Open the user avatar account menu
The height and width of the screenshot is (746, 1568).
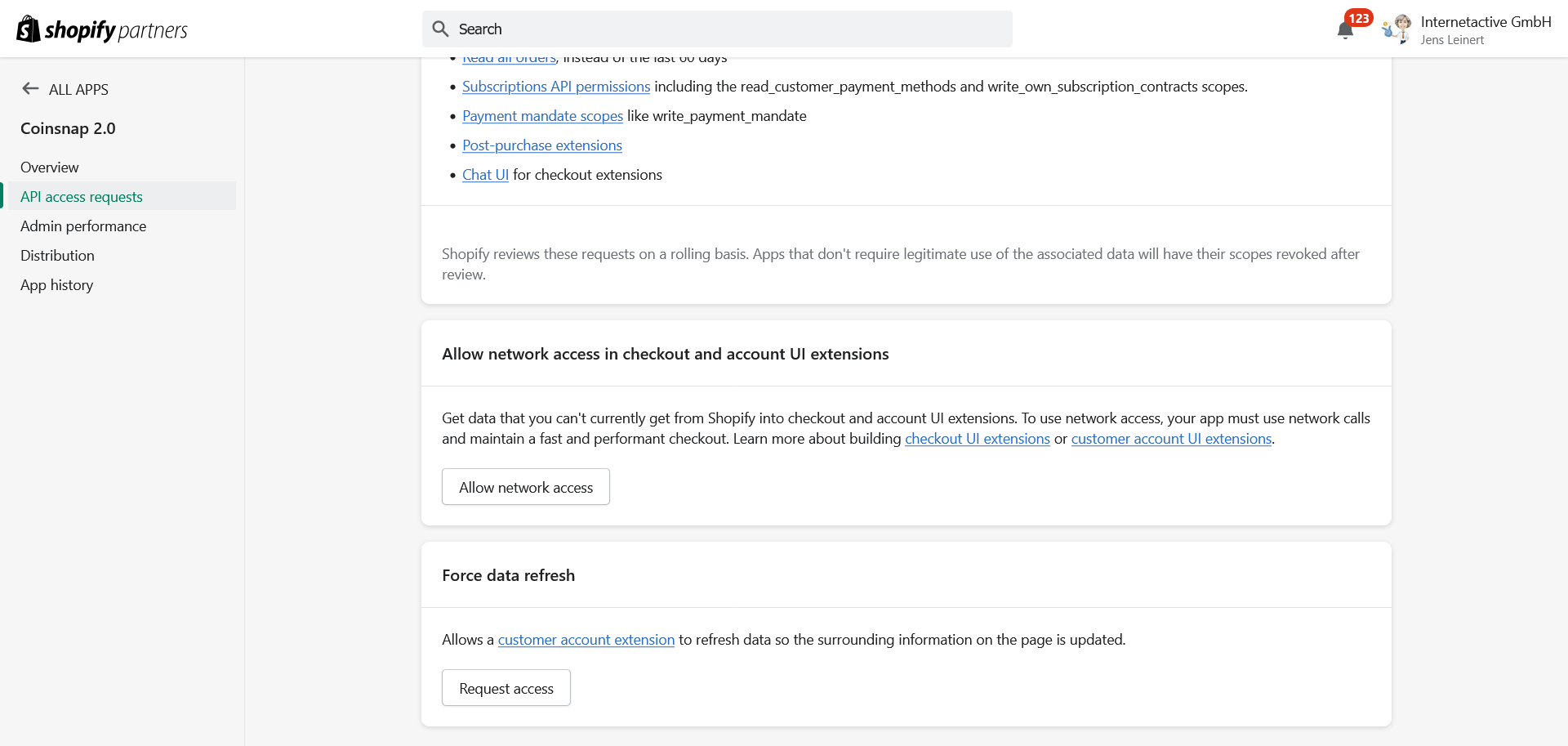(1398, 29)
